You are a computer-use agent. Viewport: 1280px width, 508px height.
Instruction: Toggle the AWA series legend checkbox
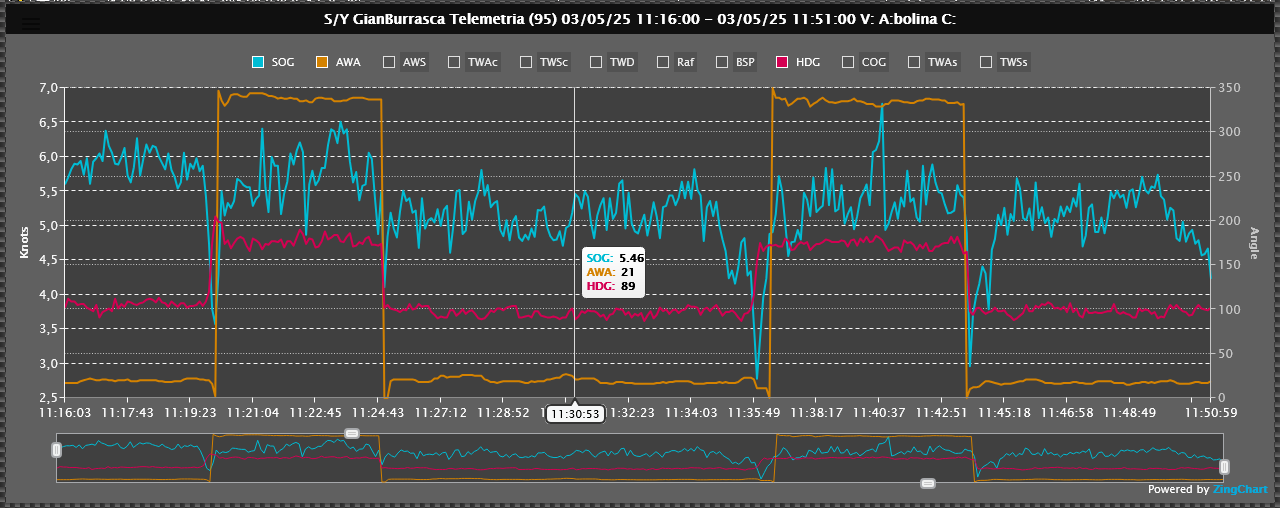[x=322, y=62]
